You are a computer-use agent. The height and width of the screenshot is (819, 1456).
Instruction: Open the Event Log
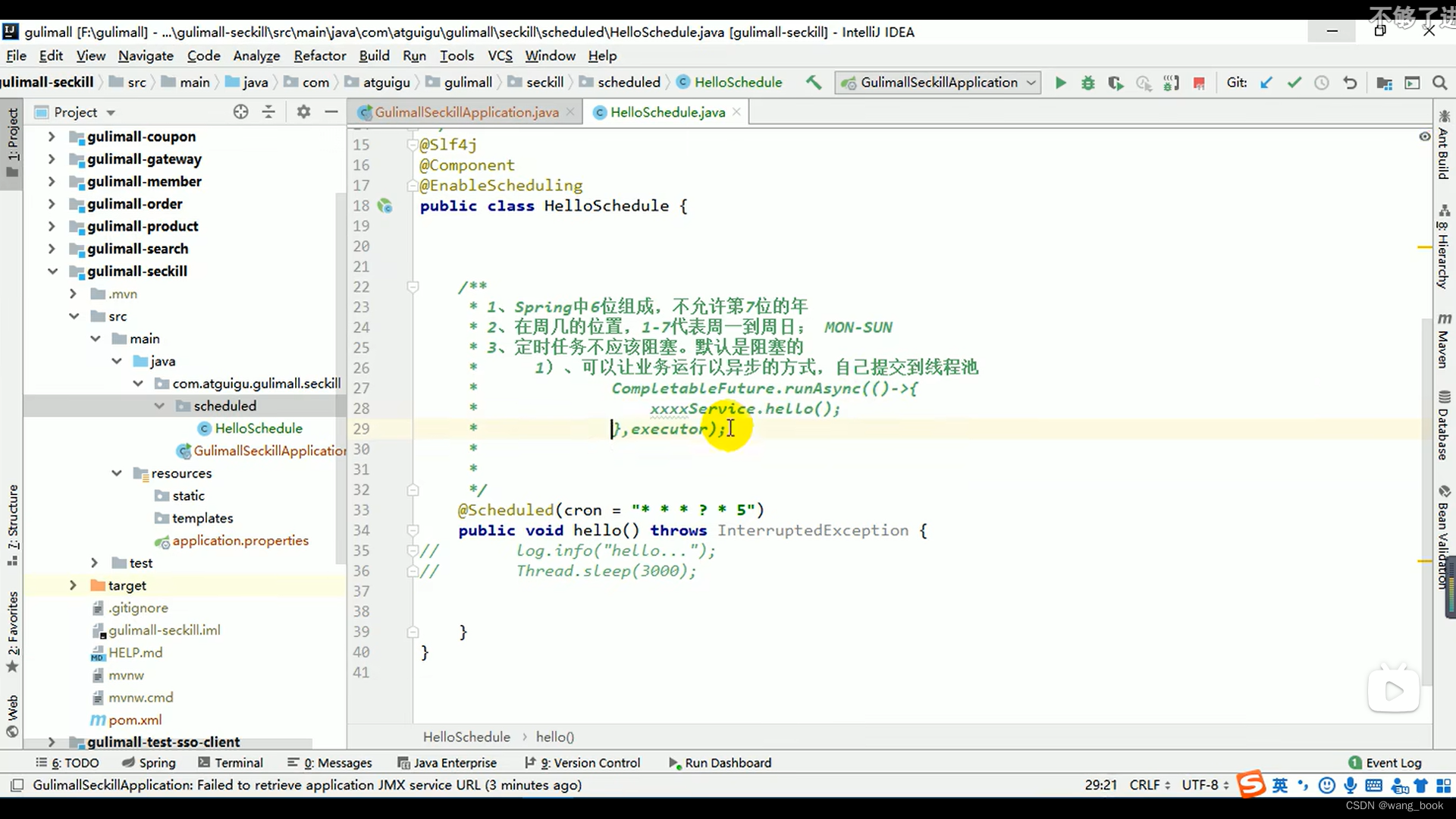1385,763
